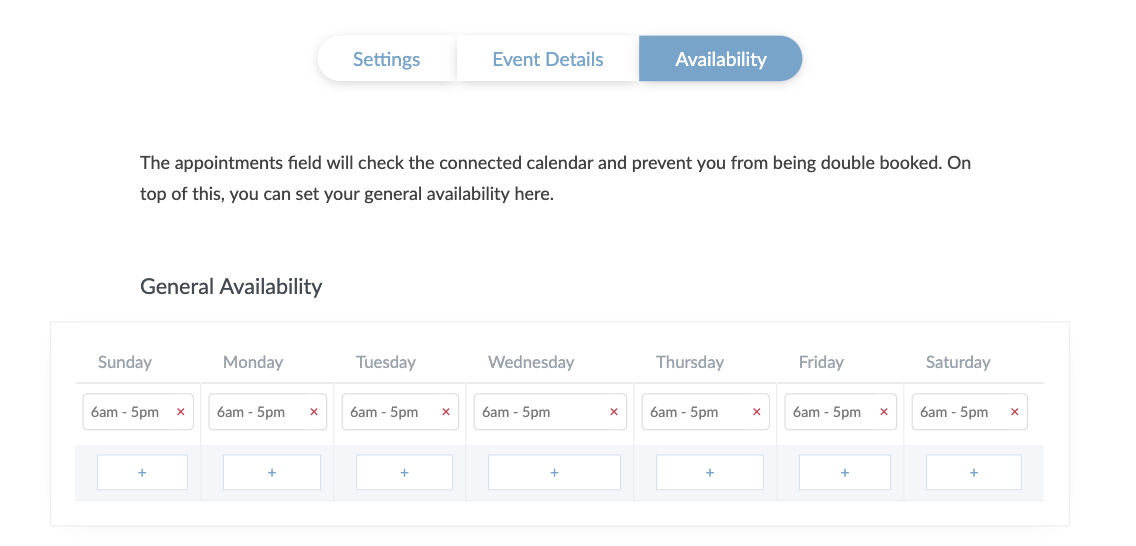Image resolution: width=1136 pixels, height=546 pixels.
Task: Remove Saturday's 6am - 5pm time slot
Action: [1015, 412]
